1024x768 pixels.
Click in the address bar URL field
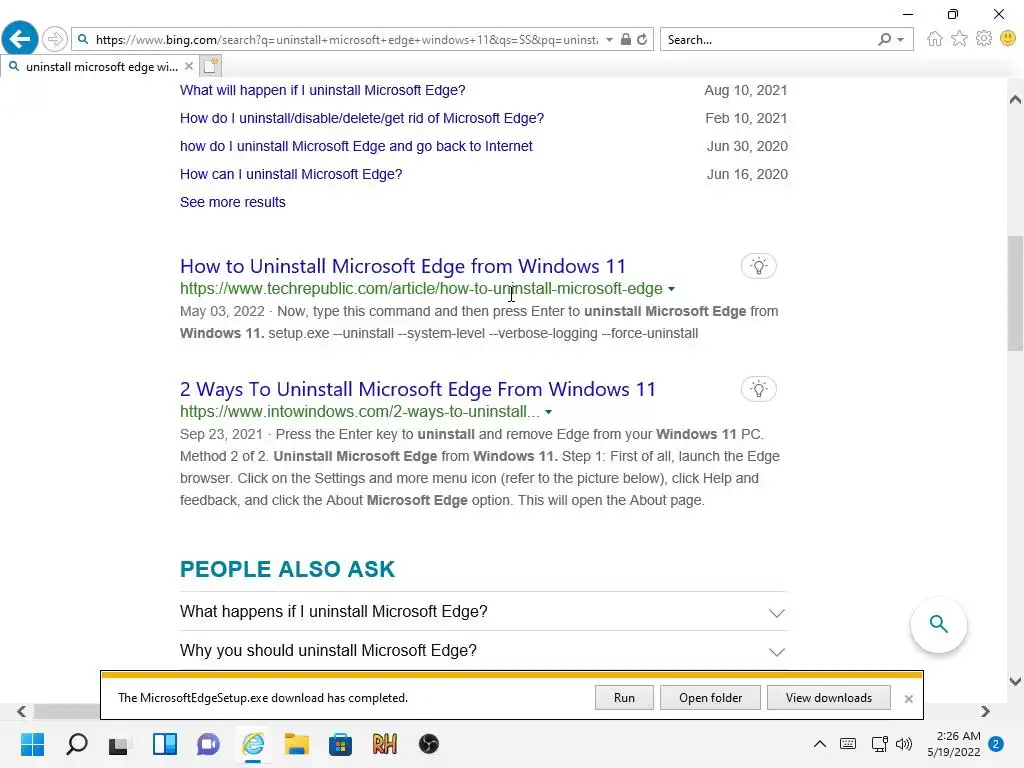346,39
